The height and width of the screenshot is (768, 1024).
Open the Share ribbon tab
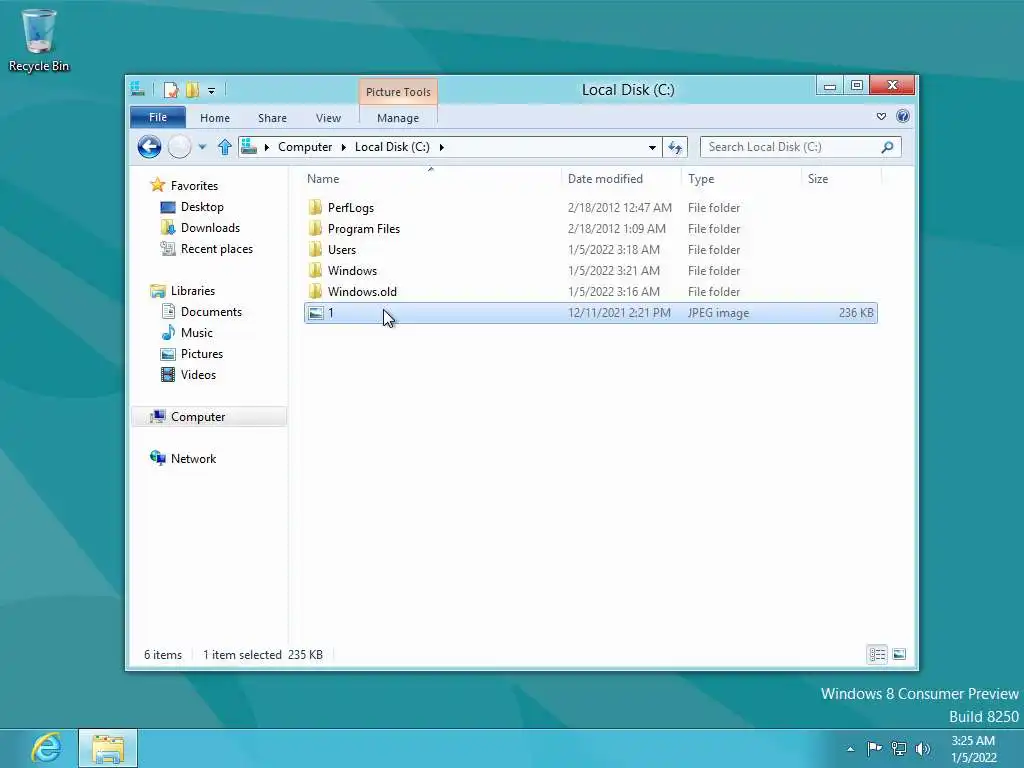pyautogui.click(x=272, y=118)
